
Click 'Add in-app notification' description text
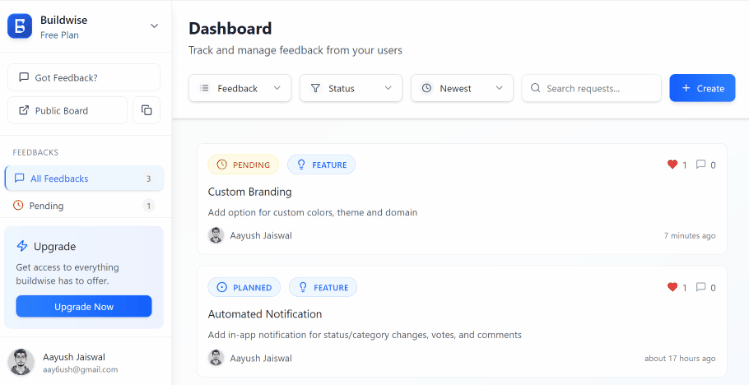pyautogui.click(x=364, y=334)
